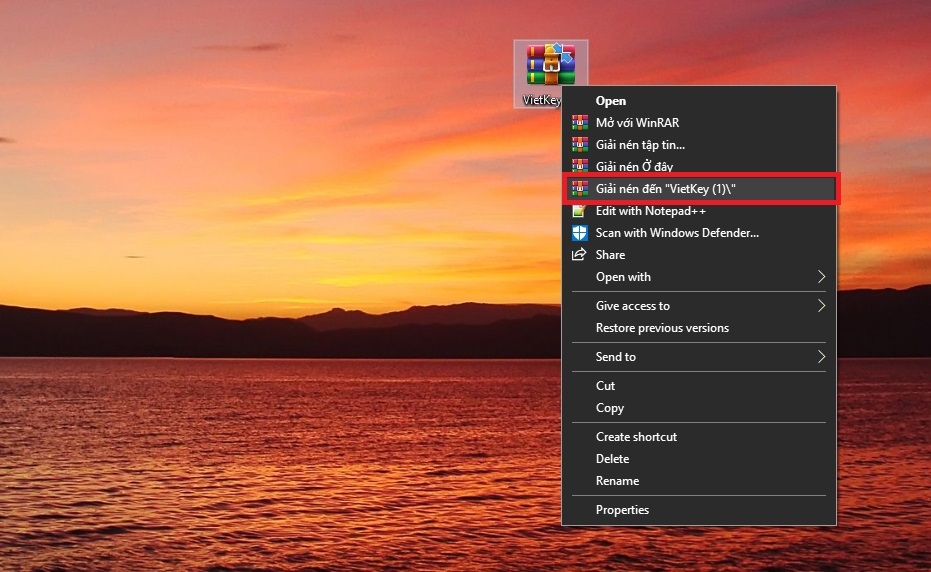Click the VietKey file name label
This screenshot has width=931, height=572.
tap(542, 100)
